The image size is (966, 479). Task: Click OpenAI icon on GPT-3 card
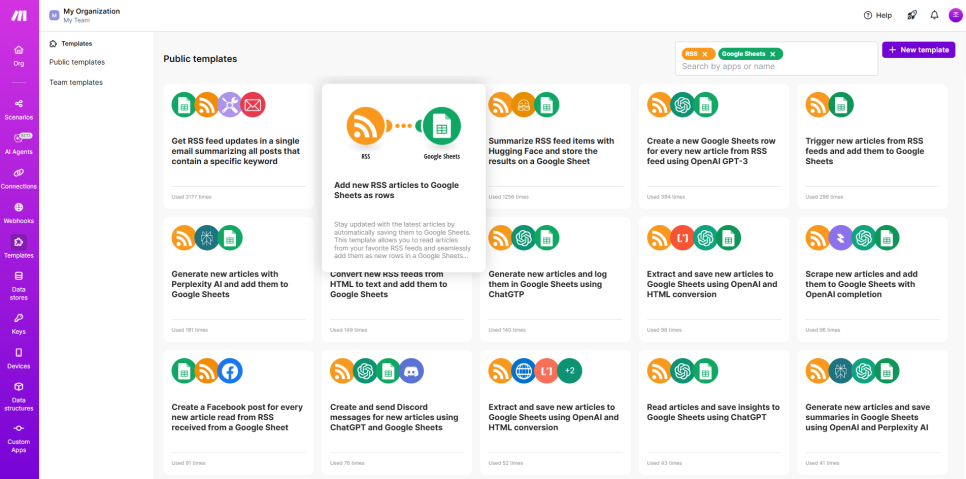(x=683, y=105)
